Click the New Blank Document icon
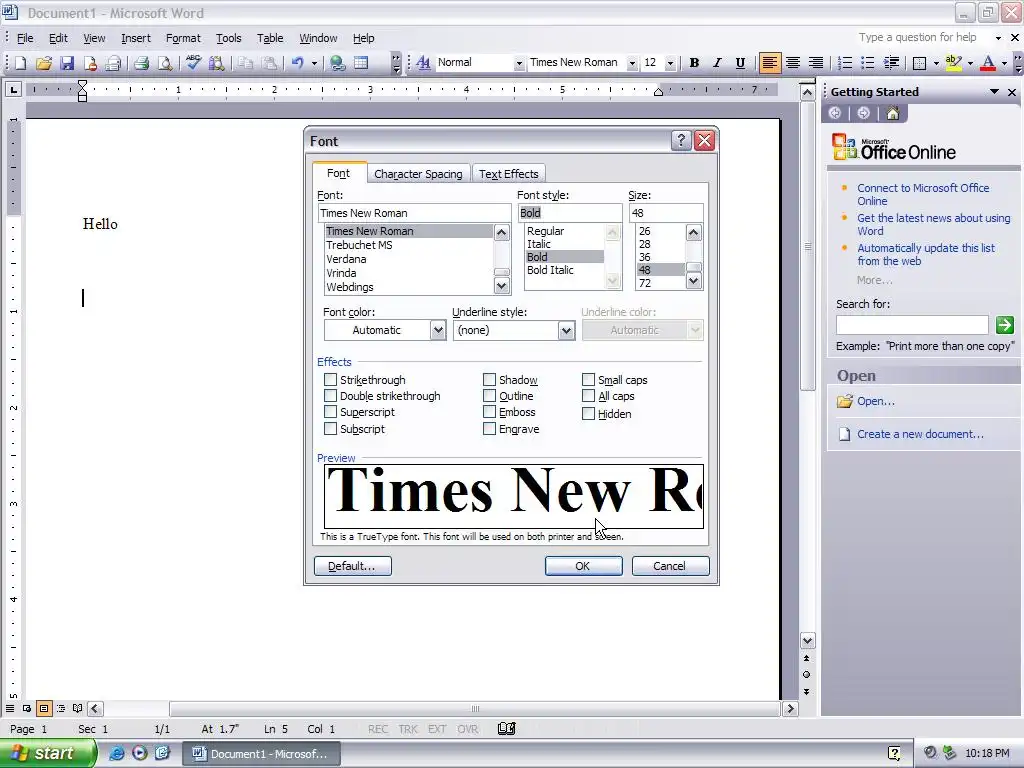The image size is (1024, 768). [x=20, y=63]
